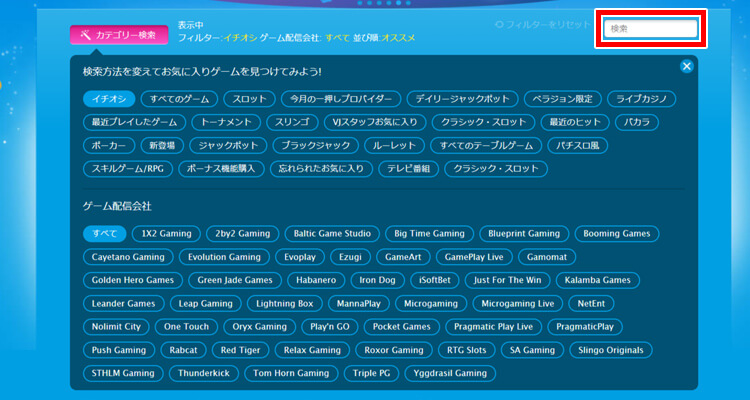Choose Play'n GO provider
750x400 pixels.
tap(330, 327)
